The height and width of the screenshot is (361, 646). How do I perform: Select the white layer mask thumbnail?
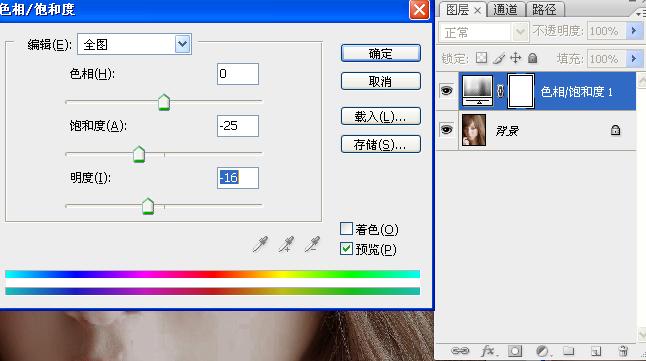pyautogui.click(x=521, y=91)
